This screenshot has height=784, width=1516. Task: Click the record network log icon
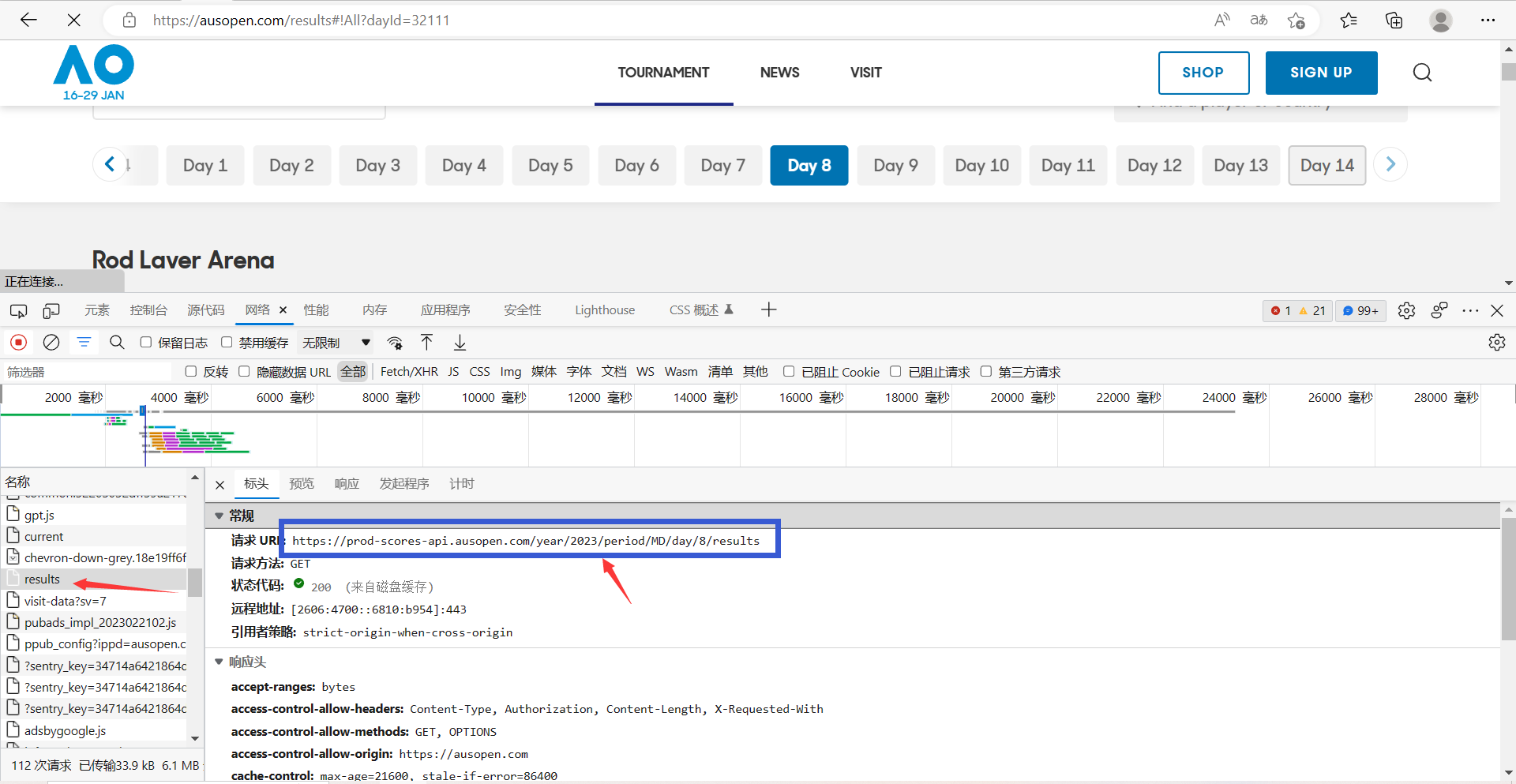[18, 343]
